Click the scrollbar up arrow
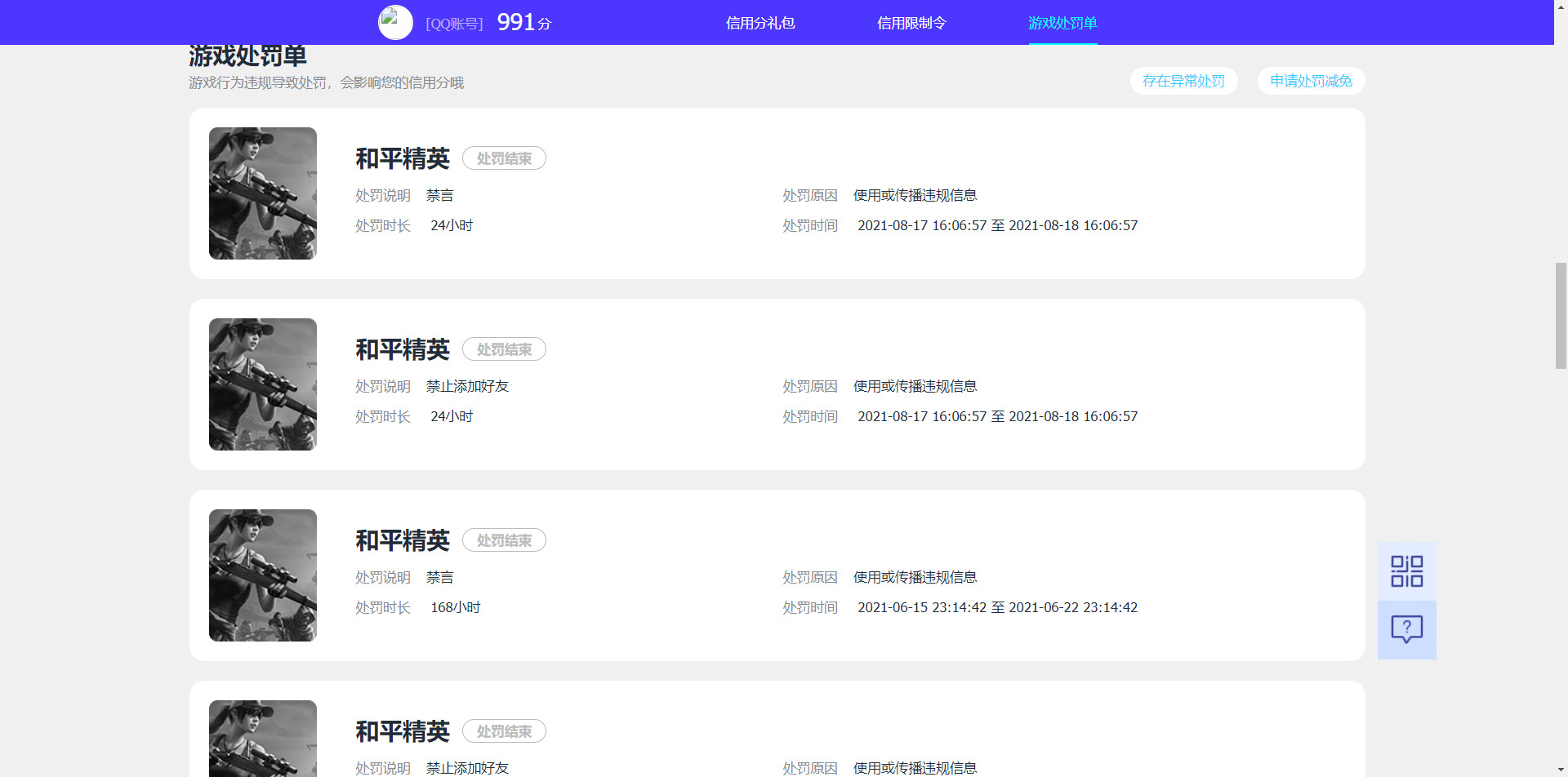The height and width of the screenshot is (777, 1568). point(1561,7)
